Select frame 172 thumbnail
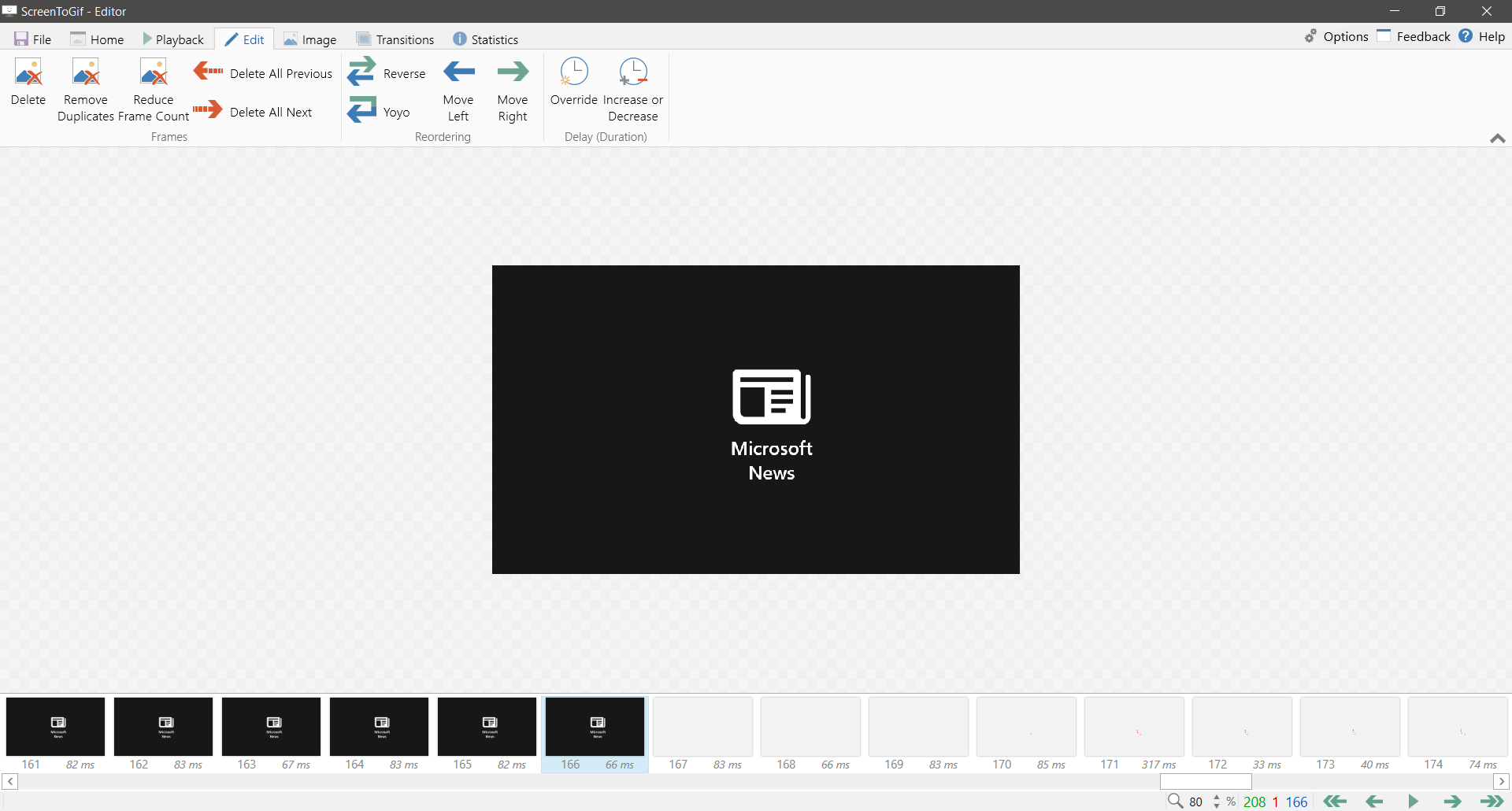The image size is (1512, 811). (x=1242, y=734)
